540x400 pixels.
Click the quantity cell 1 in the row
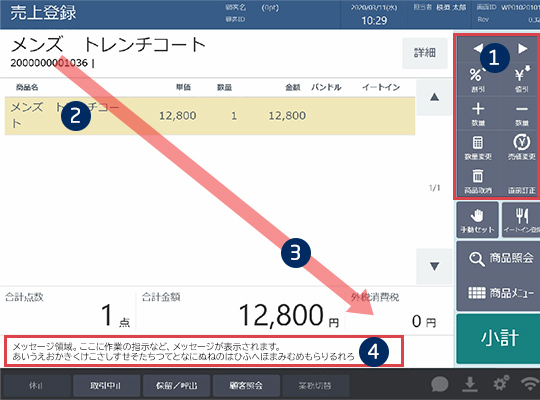[x=234, y=115]
